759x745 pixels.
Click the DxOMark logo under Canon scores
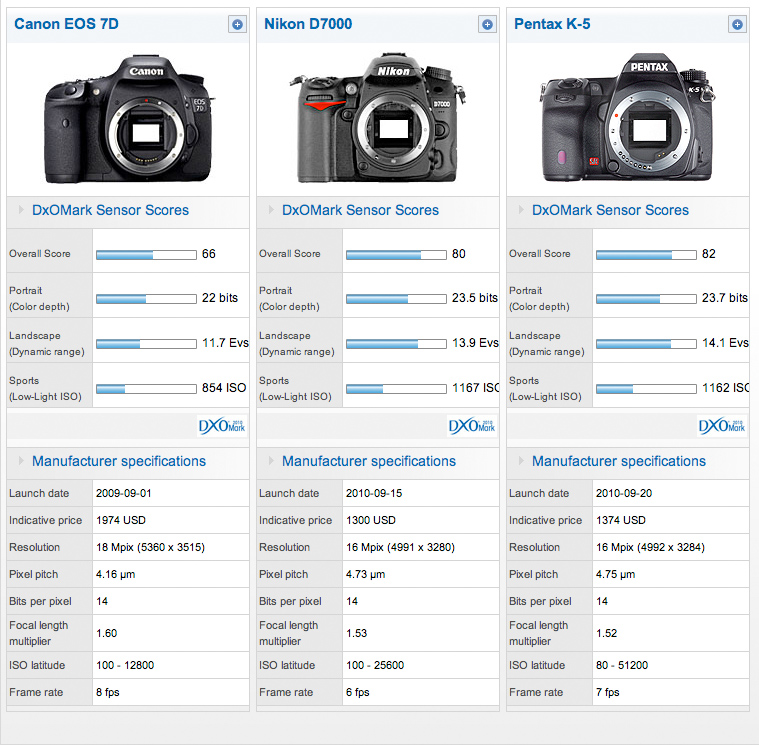pos(222,426)
